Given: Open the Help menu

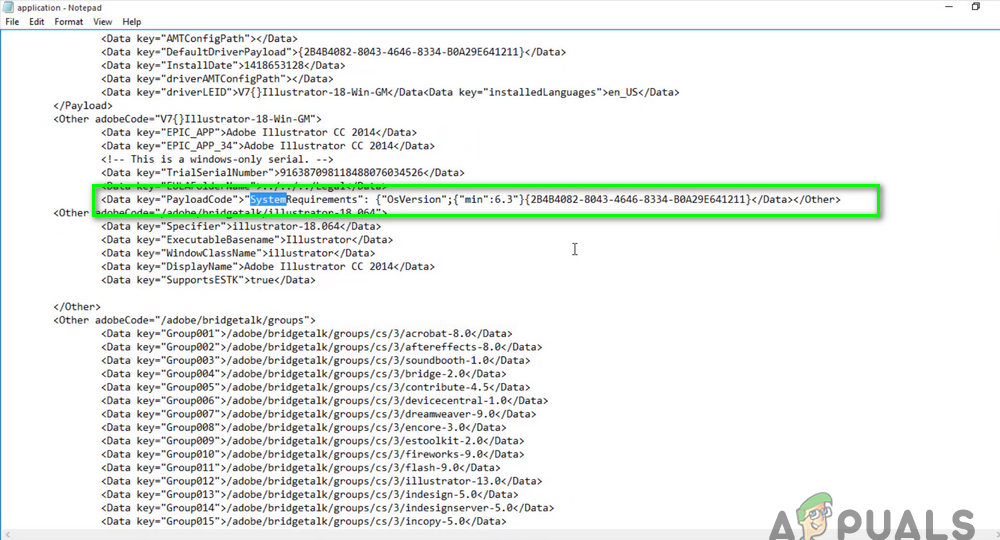Looking at the screenshot, I should [x=131, y=22].
